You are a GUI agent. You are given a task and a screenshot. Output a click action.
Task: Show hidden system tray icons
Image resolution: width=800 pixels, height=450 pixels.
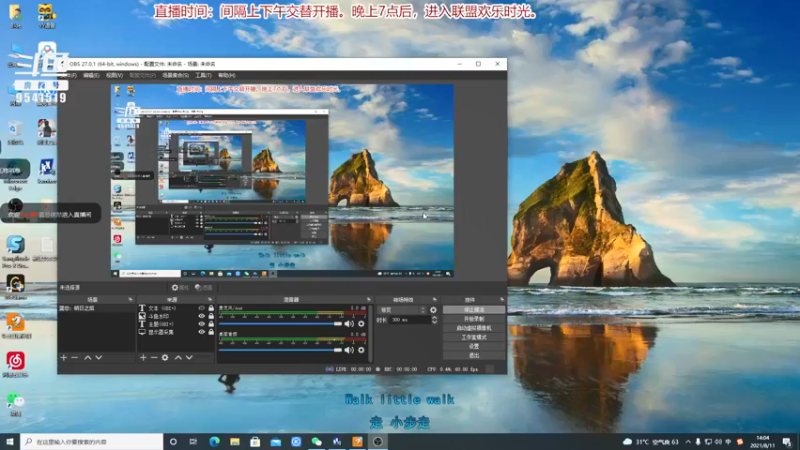(688, 442)
